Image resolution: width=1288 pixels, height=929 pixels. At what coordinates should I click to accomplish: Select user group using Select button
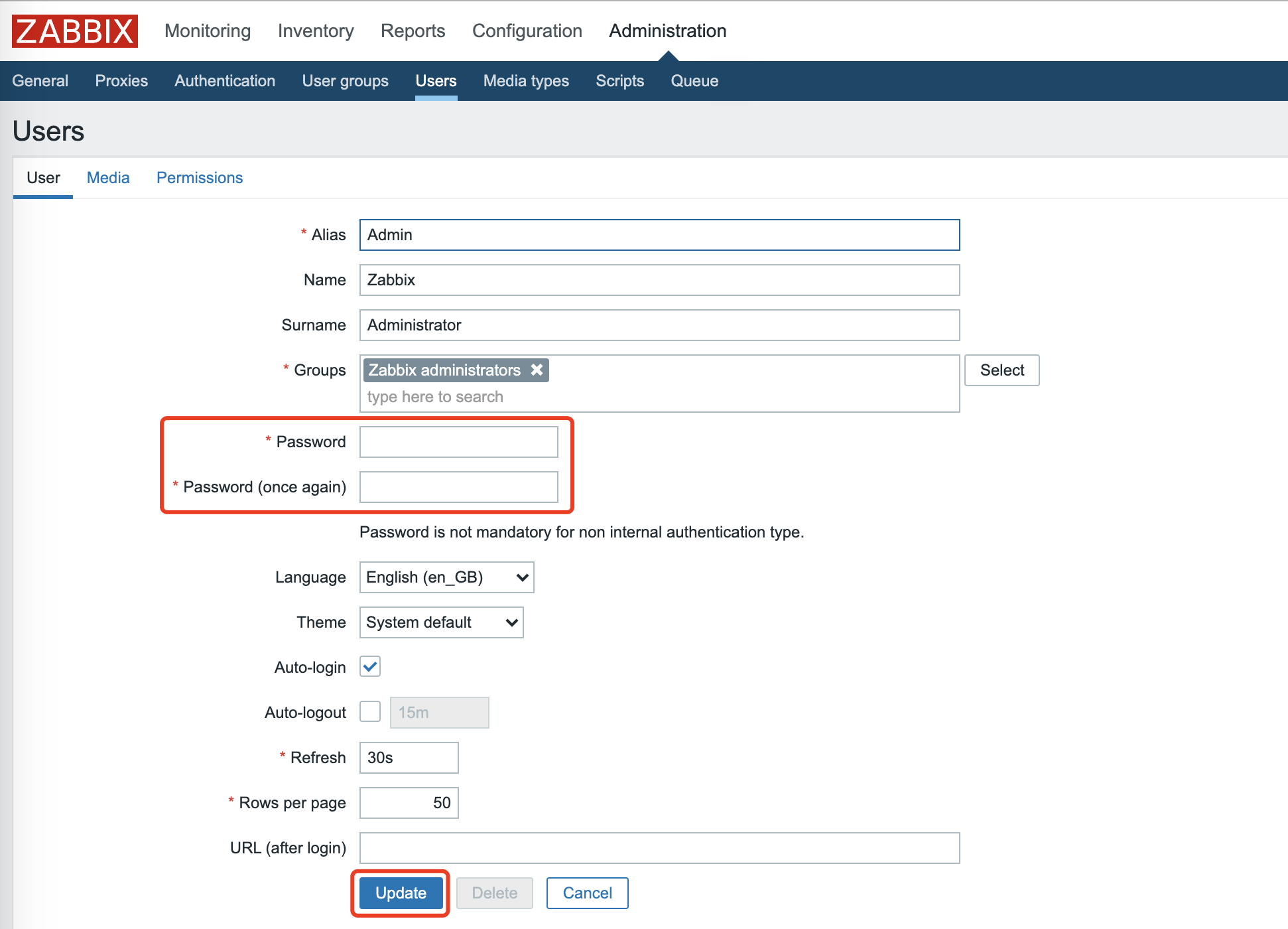[1001, 371]
